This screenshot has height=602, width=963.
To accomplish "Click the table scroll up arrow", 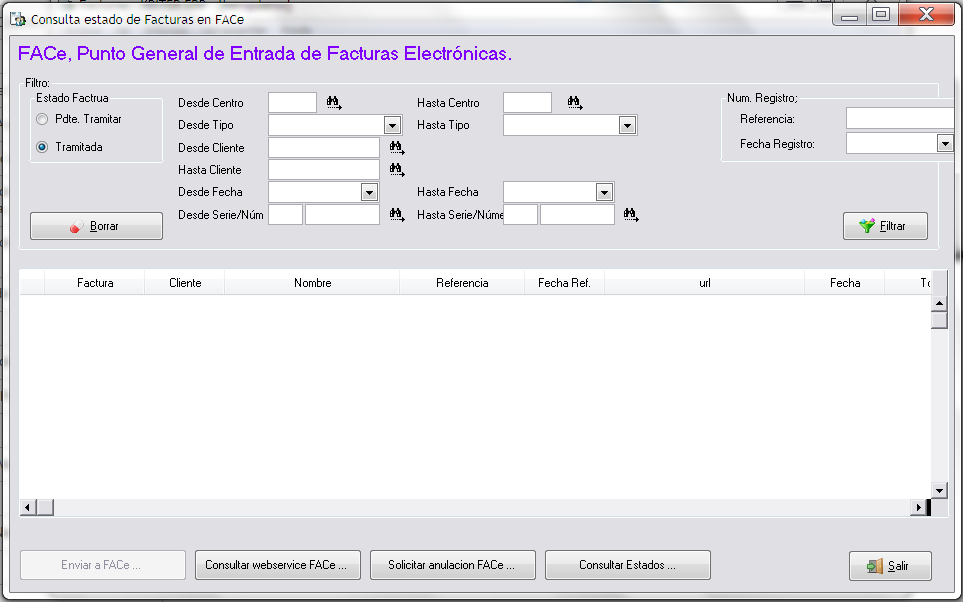I will click(x=939, y=303).
